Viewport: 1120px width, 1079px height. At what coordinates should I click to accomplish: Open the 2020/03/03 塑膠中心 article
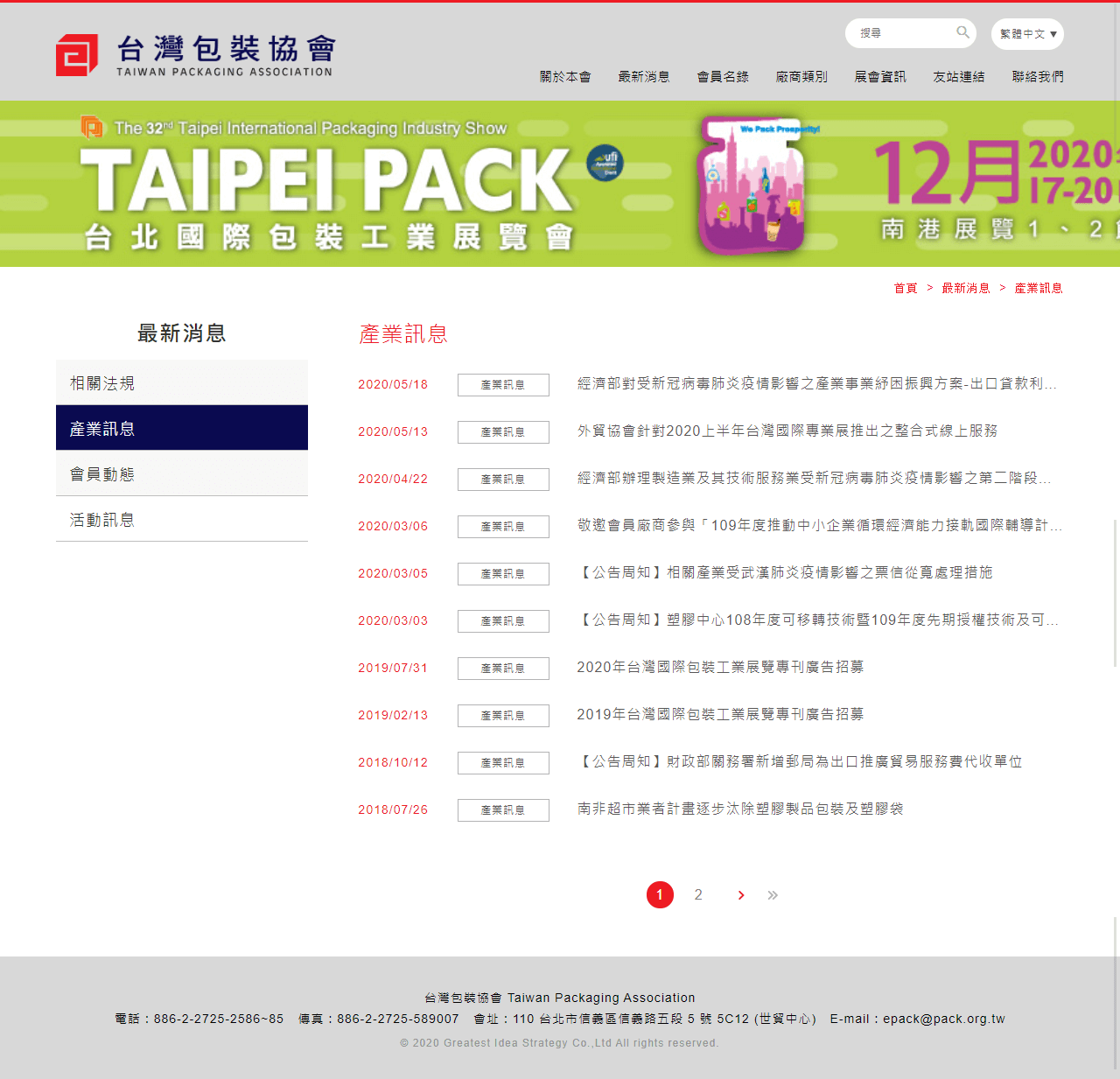click(x=818, y=620)
